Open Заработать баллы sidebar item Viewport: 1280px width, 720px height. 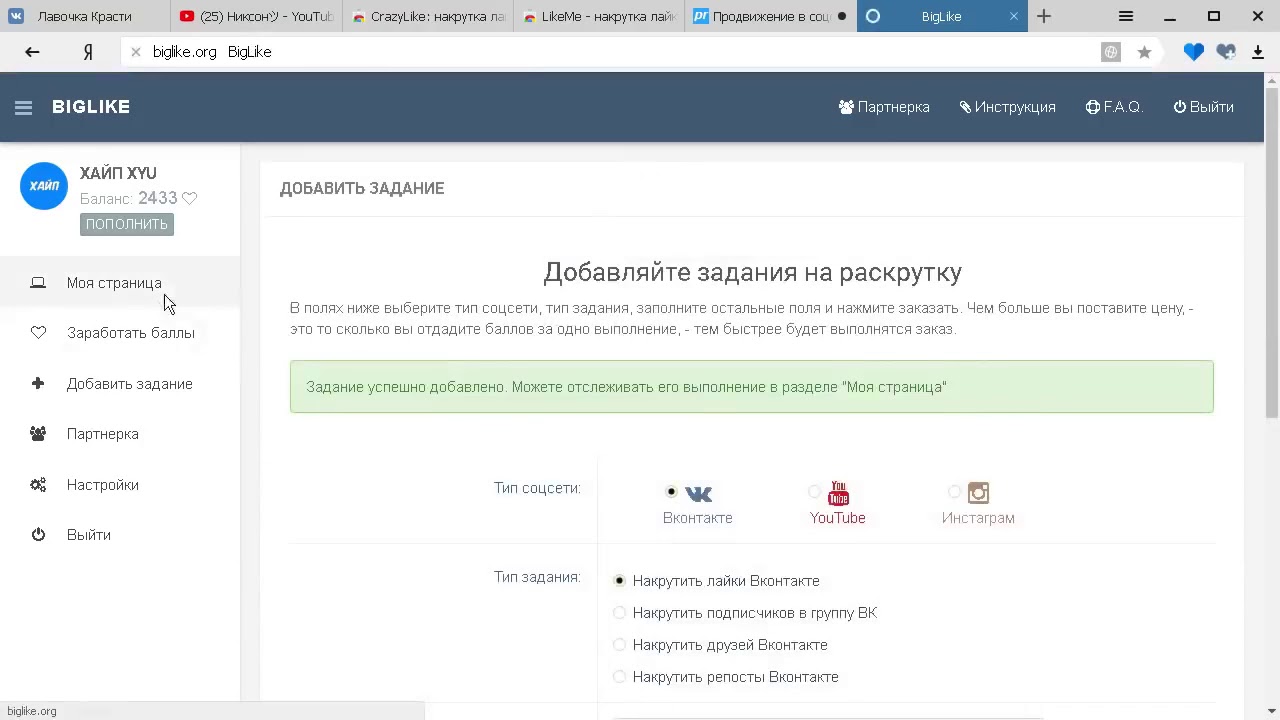pos(130,333)
